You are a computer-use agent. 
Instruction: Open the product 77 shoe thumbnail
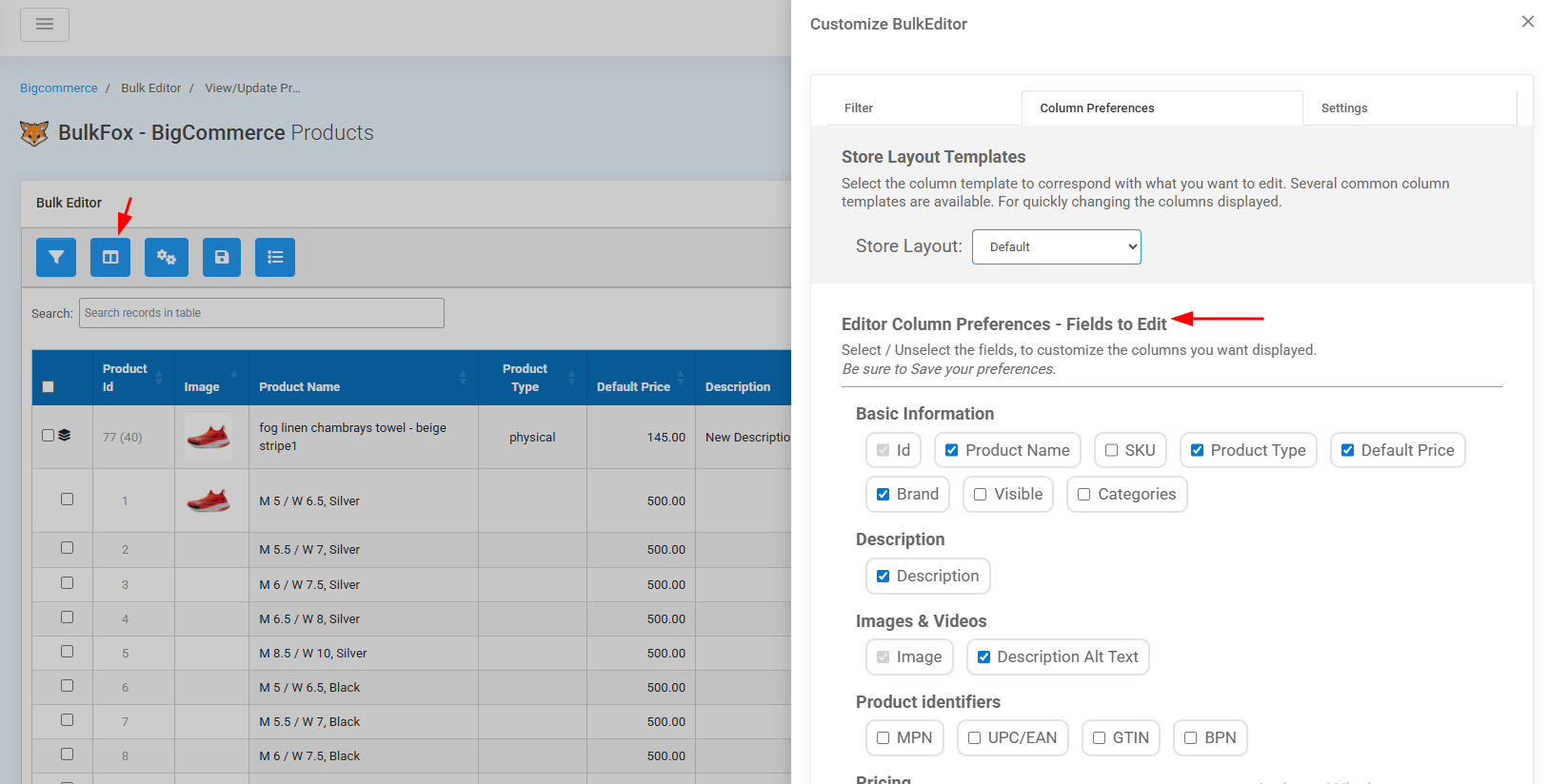tap(209, 437)
